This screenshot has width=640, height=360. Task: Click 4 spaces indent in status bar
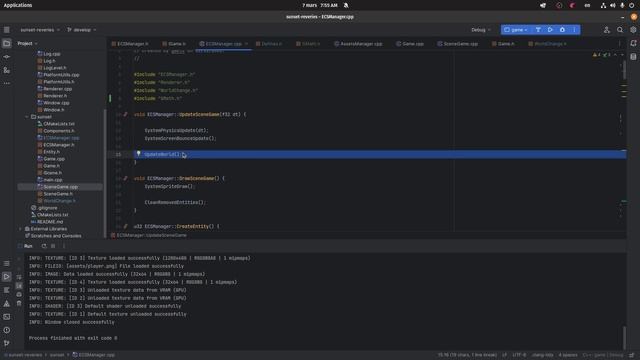[568, 355]
